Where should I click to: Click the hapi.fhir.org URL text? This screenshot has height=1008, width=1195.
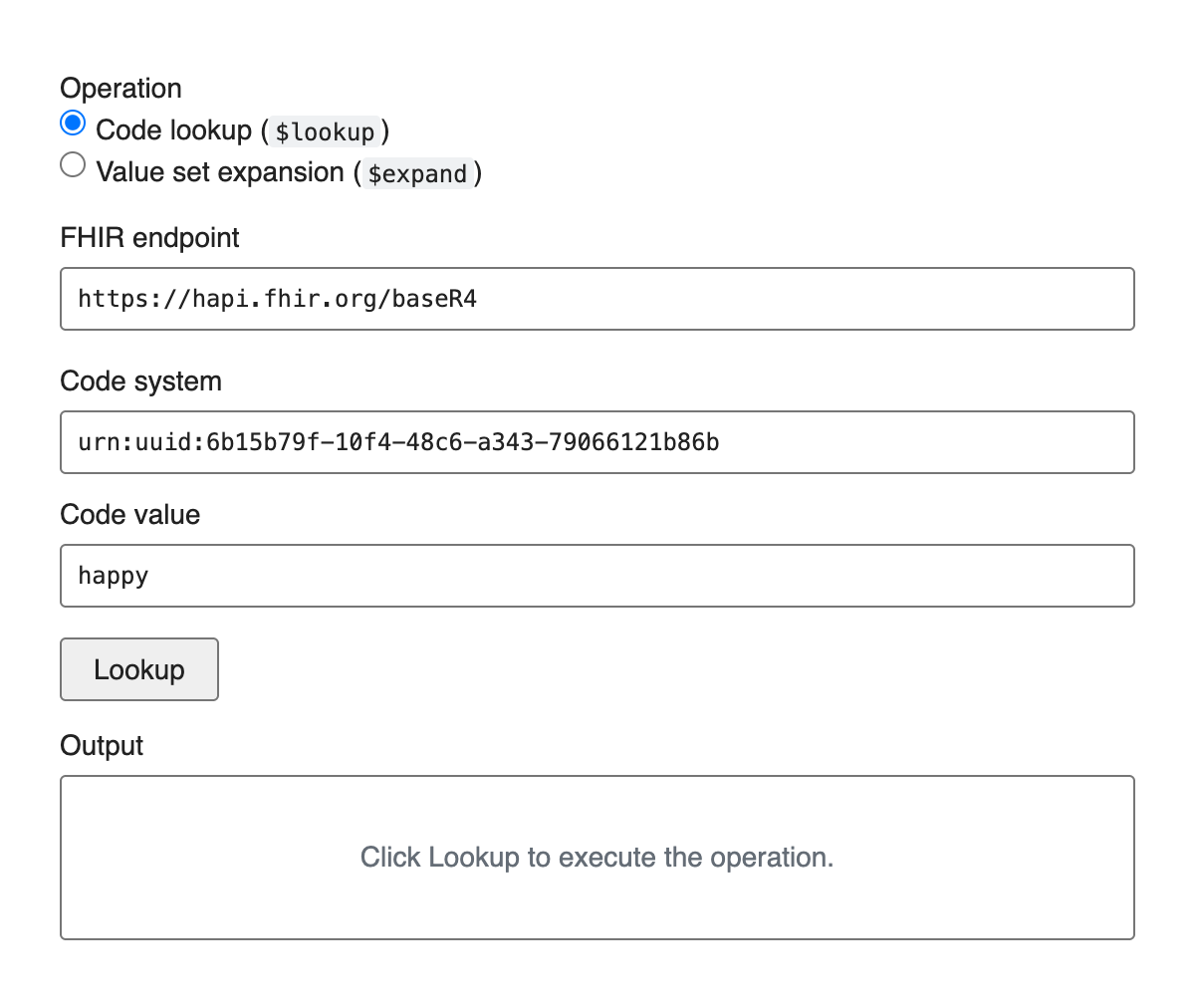(x=277, y=299)
